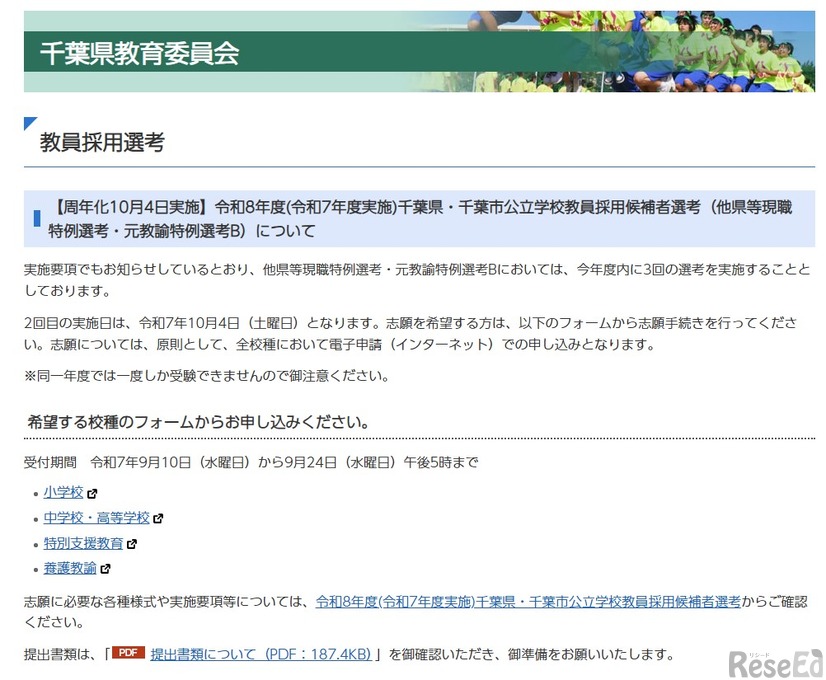Click the paragraph starting 実施要項でもお知らせ
The height and width of the screenshot is (680, 826).
pyautogui.click(x=417, y=280)
